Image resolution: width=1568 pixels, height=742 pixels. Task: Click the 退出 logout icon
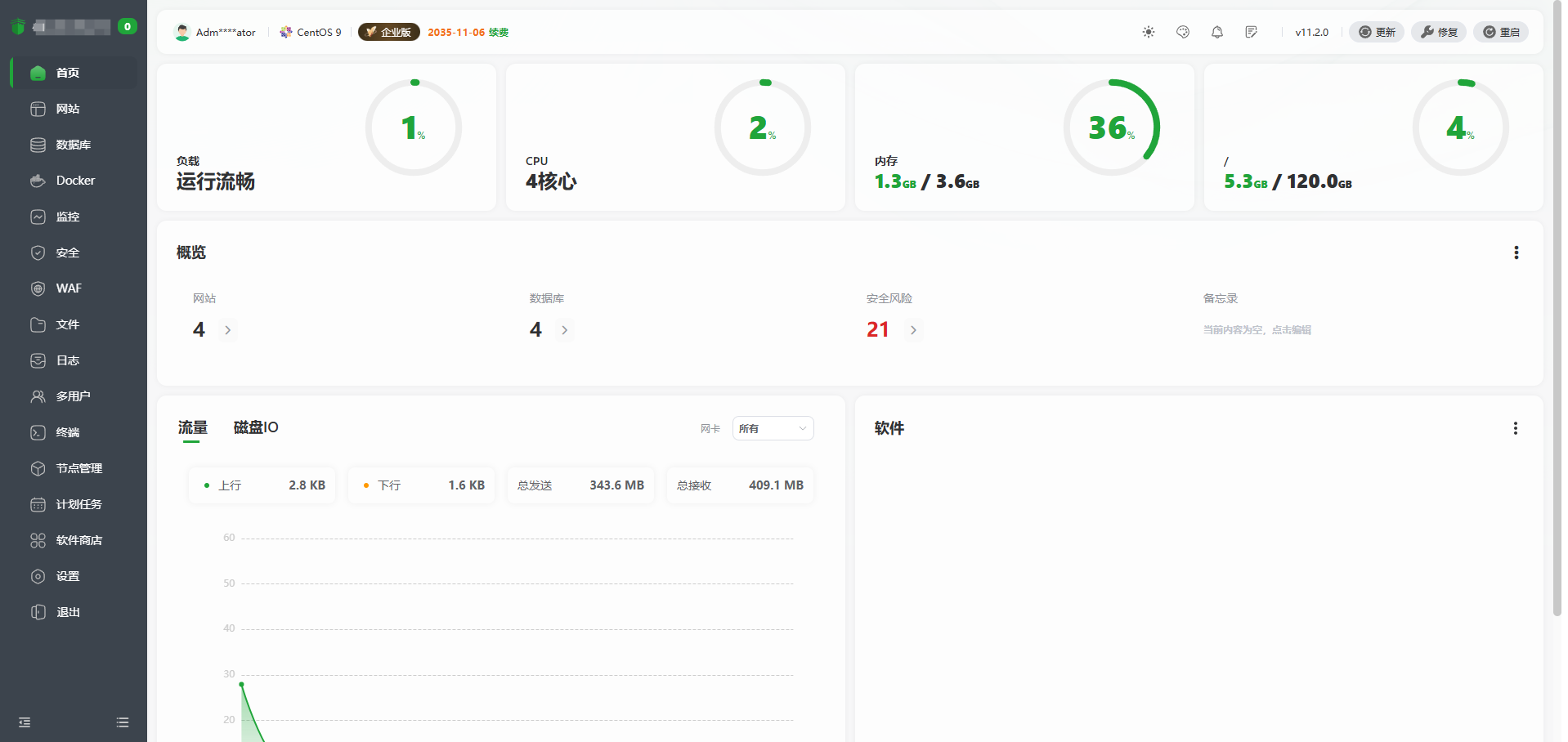point(38,612)
